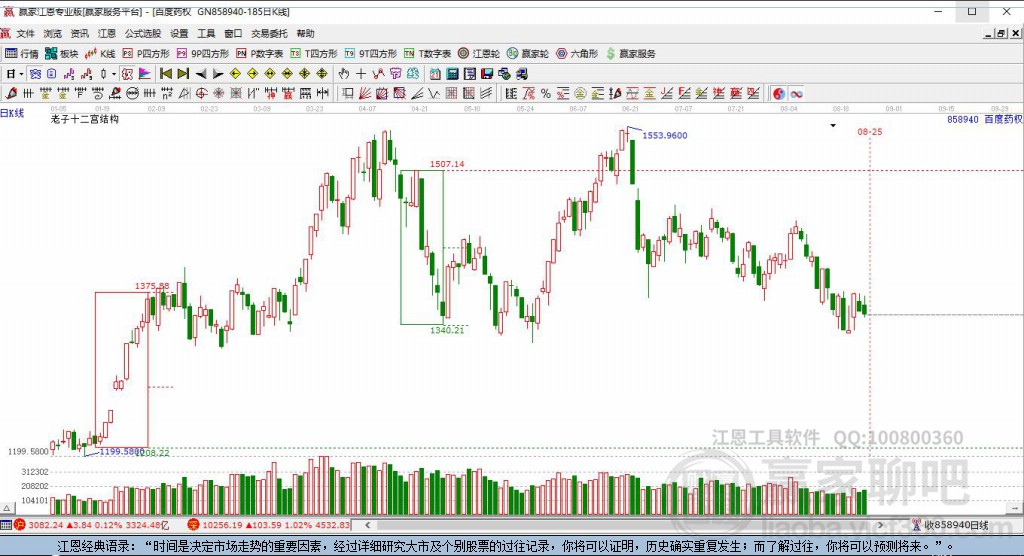The width and height of the screenshot is (1024, 556).
Task: Click the up triangle beside volume panel
Action: click(7, 508)
